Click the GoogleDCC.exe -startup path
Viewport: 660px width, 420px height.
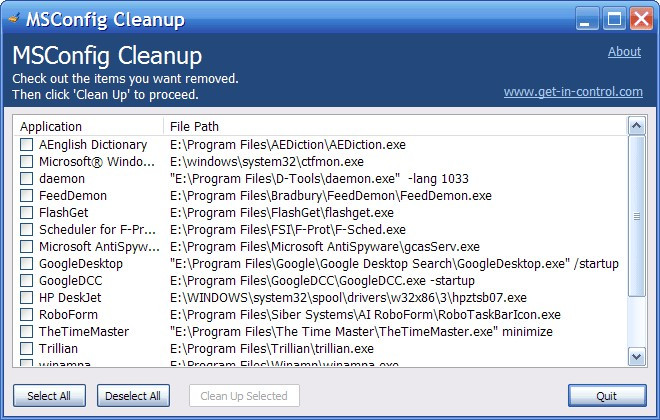pos(322,281)
